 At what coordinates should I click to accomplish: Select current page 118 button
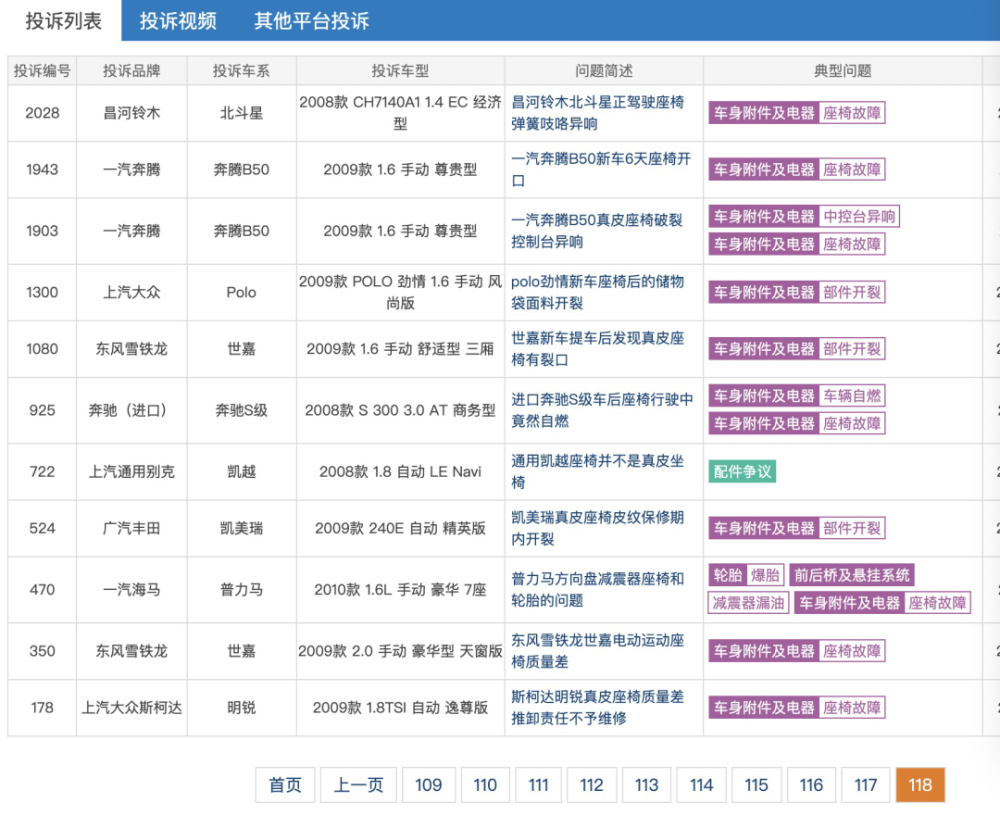920,785
